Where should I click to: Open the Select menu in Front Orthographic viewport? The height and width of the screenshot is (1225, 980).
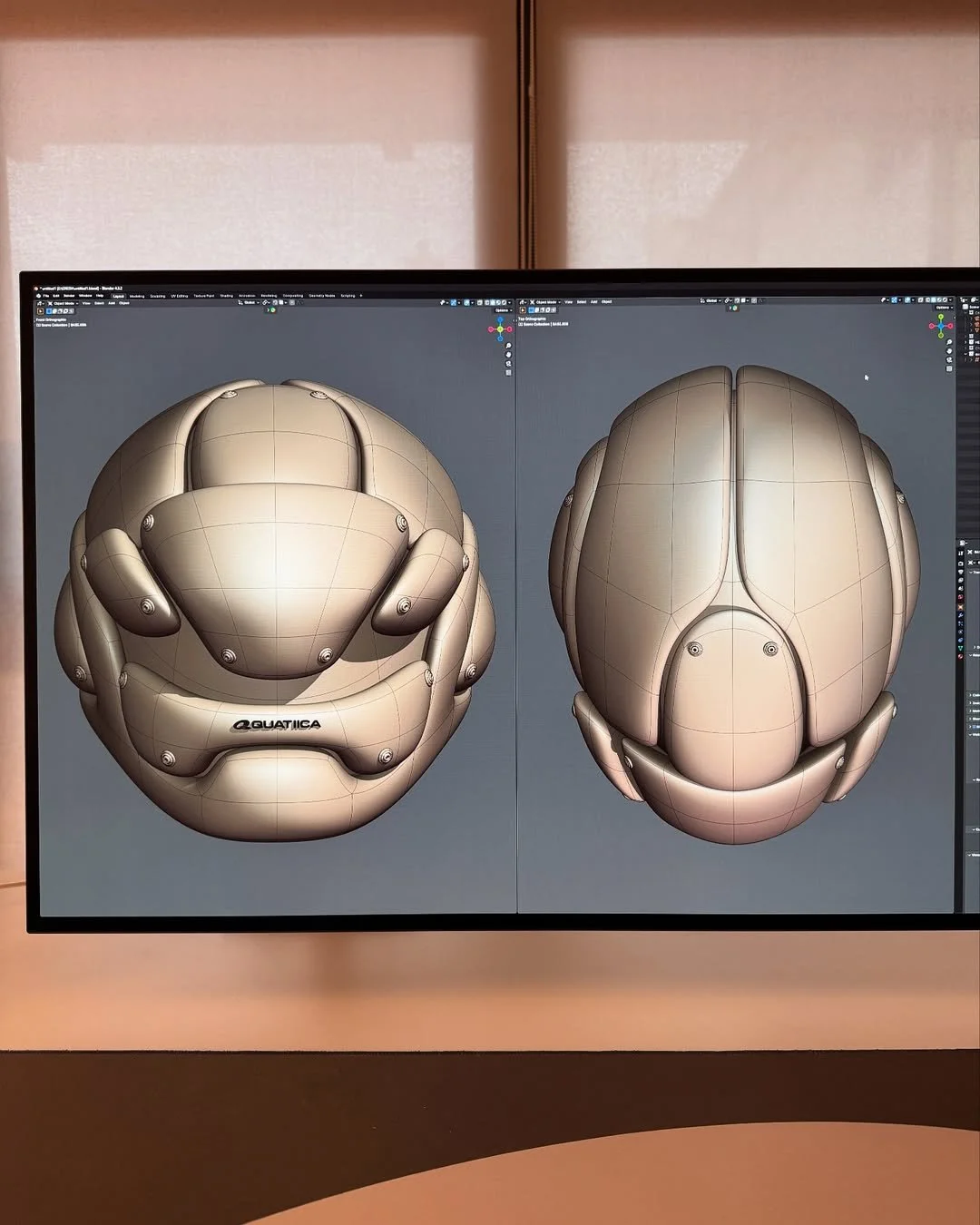tap(99, 303)
